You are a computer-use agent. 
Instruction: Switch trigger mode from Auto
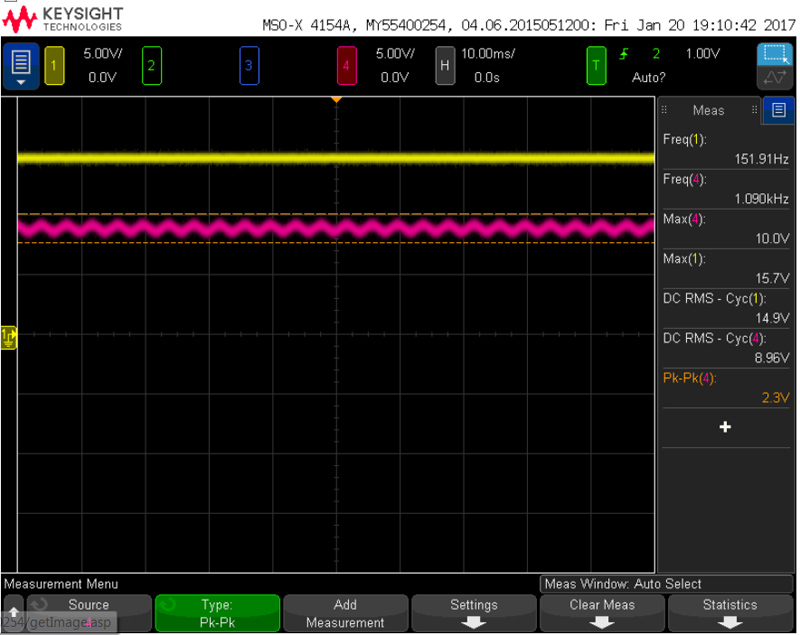(x=648, y=77)
